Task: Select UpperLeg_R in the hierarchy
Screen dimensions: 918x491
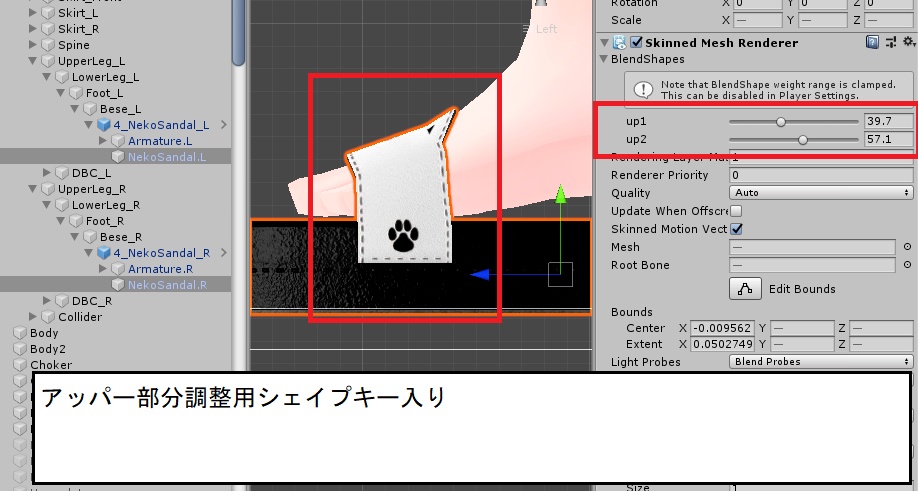Action: click(92, 189)
